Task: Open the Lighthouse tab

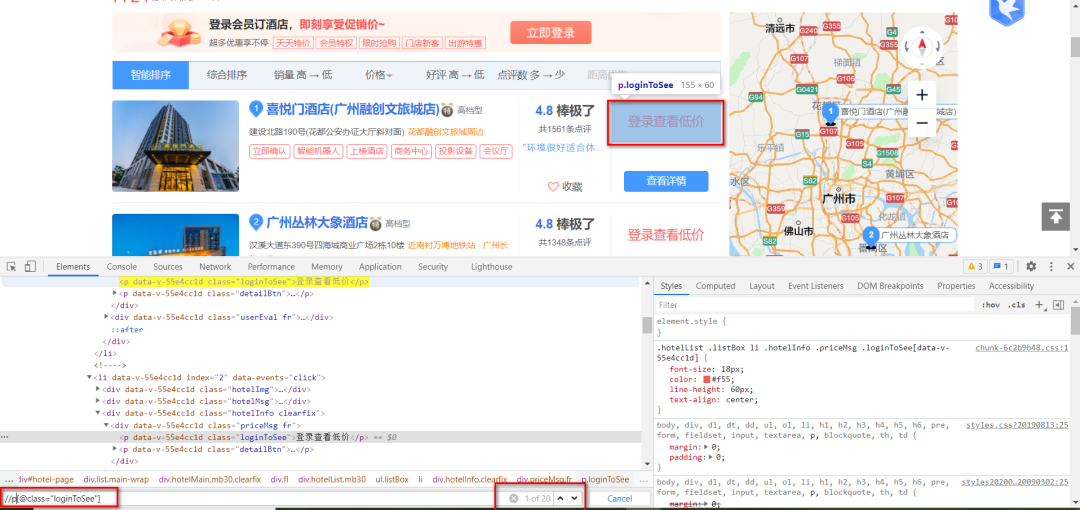Action: pos(492,267)
